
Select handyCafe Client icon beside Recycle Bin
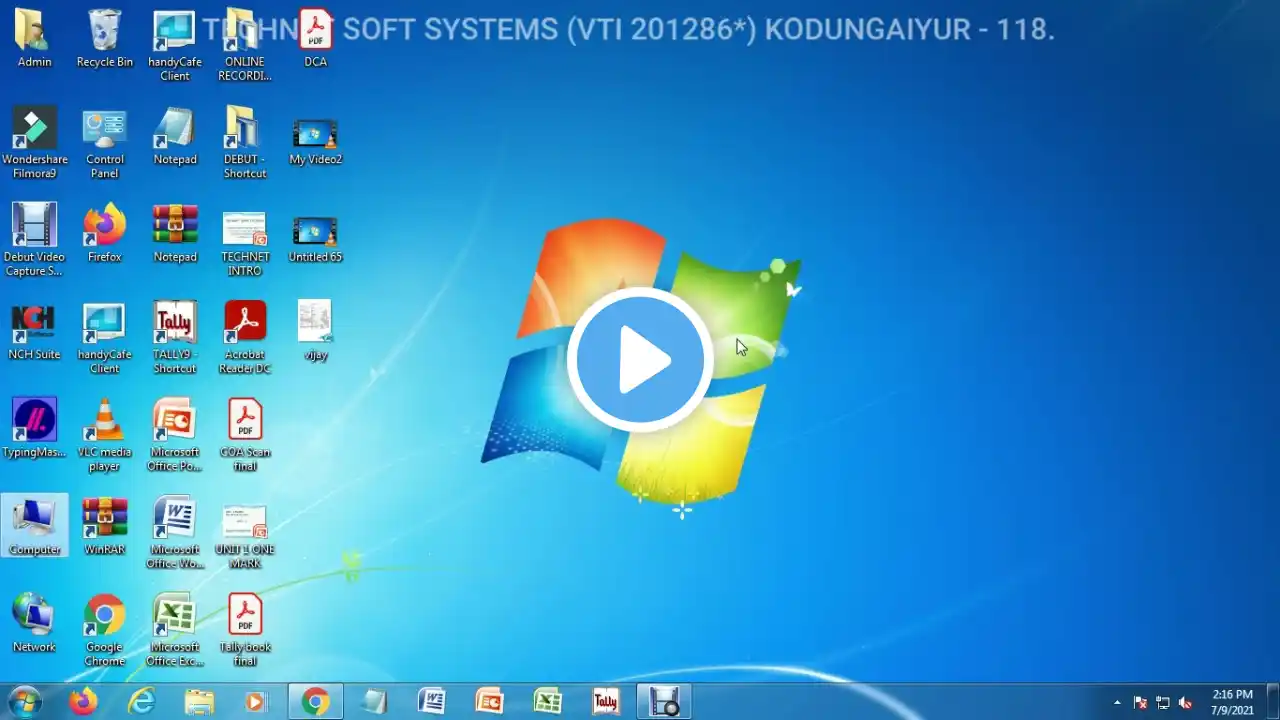pyautogui.click(x=175, y=45)
